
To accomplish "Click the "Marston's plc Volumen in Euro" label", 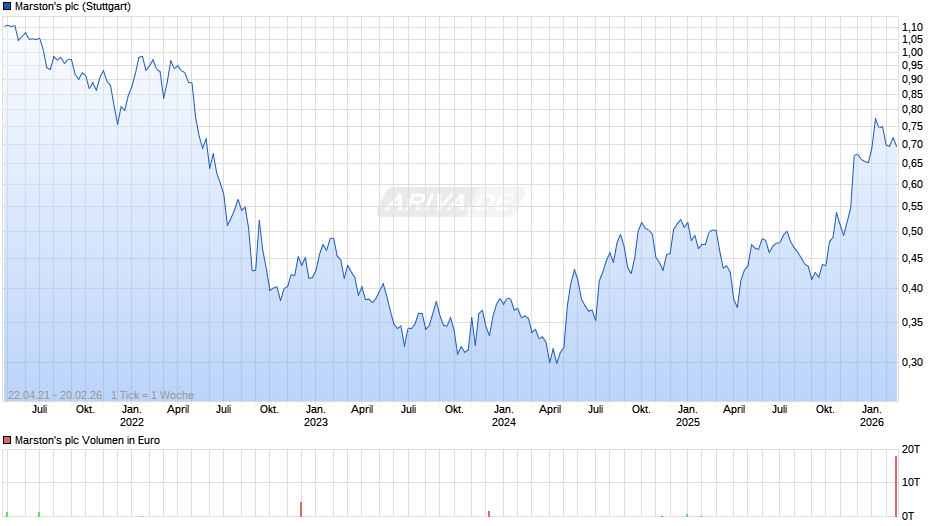I will [x=88, y=440].
